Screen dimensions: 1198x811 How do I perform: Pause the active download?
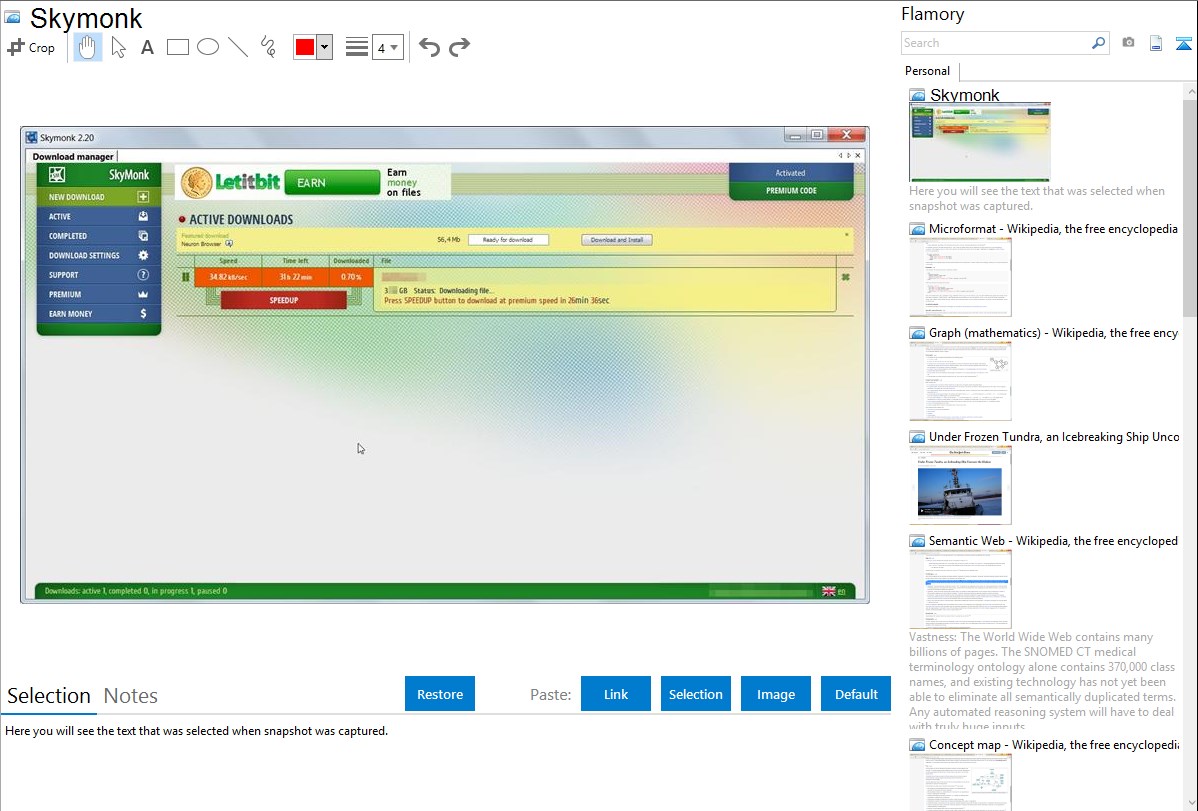click(186, 277)
